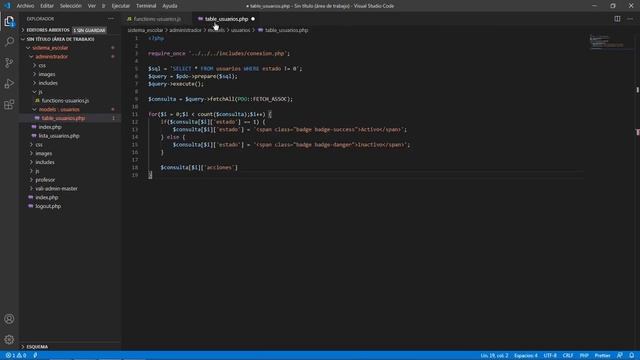Click Espacios: 4 indentation setting
640x360 pixels.
coord(526,356)
